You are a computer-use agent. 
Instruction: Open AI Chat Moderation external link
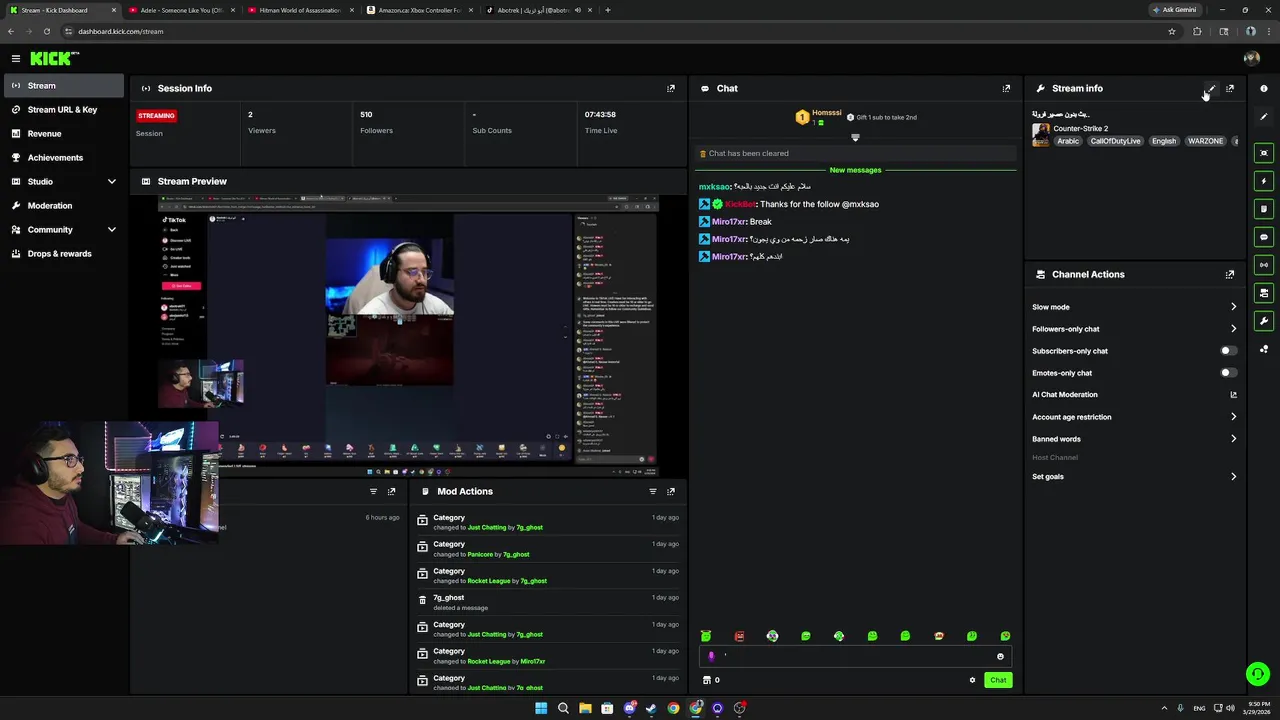[x=1233, y=395]
